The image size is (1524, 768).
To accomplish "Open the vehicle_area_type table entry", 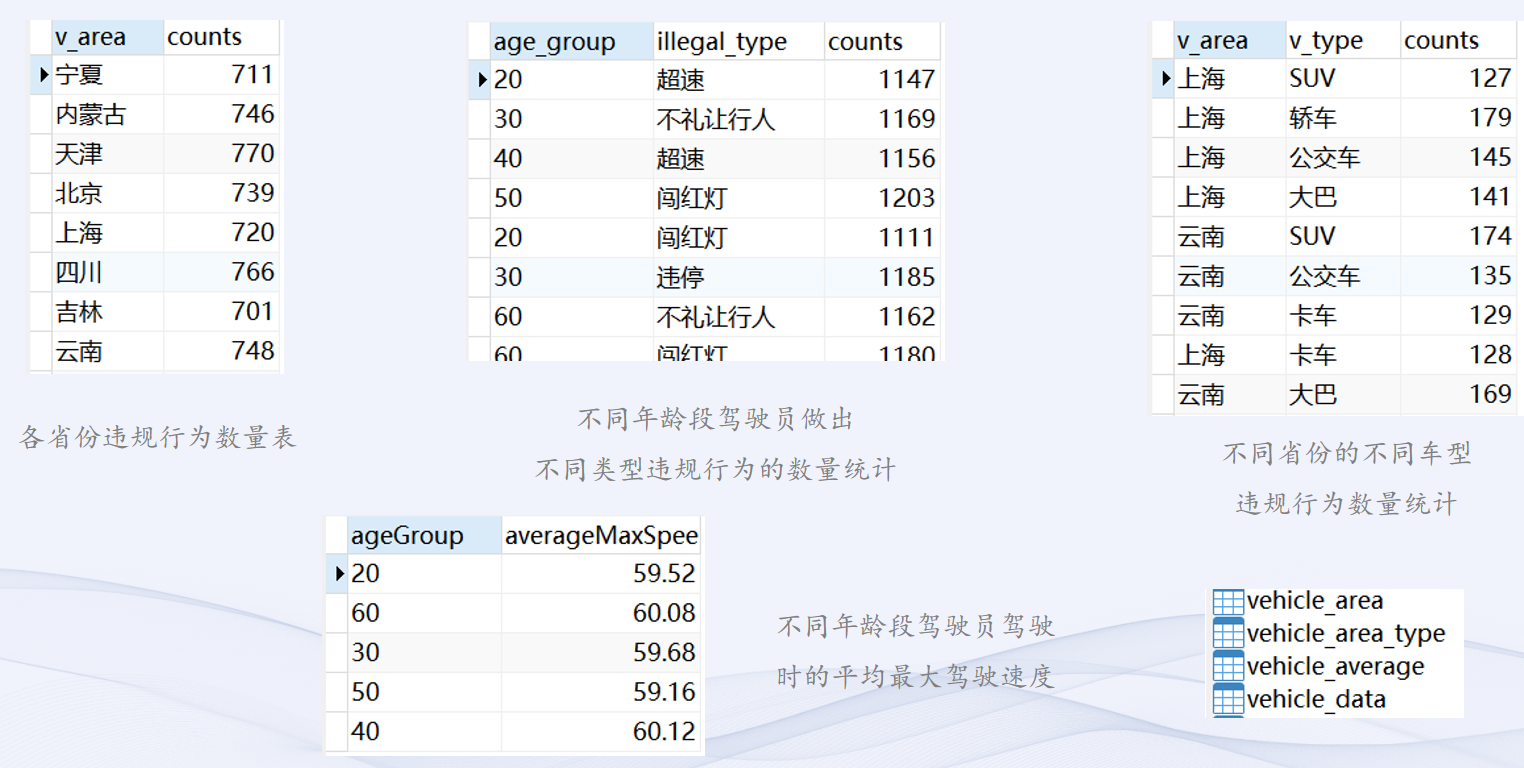I will (1346, 634).
